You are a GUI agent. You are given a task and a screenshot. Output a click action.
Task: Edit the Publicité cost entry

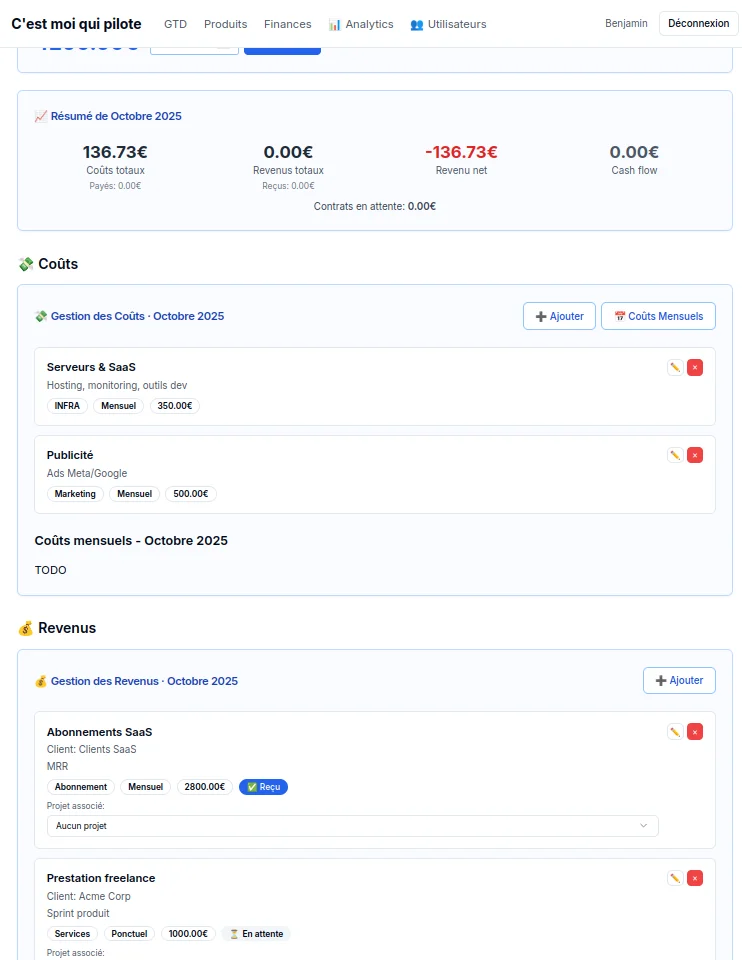pyautogui.click(x=675, y=455)
